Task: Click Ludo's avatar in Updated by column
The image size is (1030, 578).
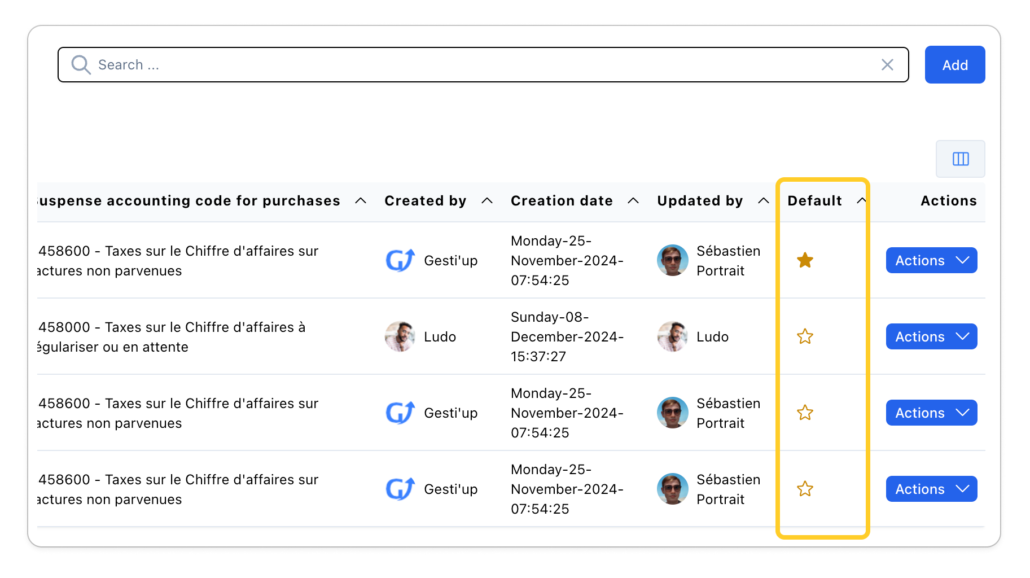Action: pyautogui.click(x=672, y=337)
